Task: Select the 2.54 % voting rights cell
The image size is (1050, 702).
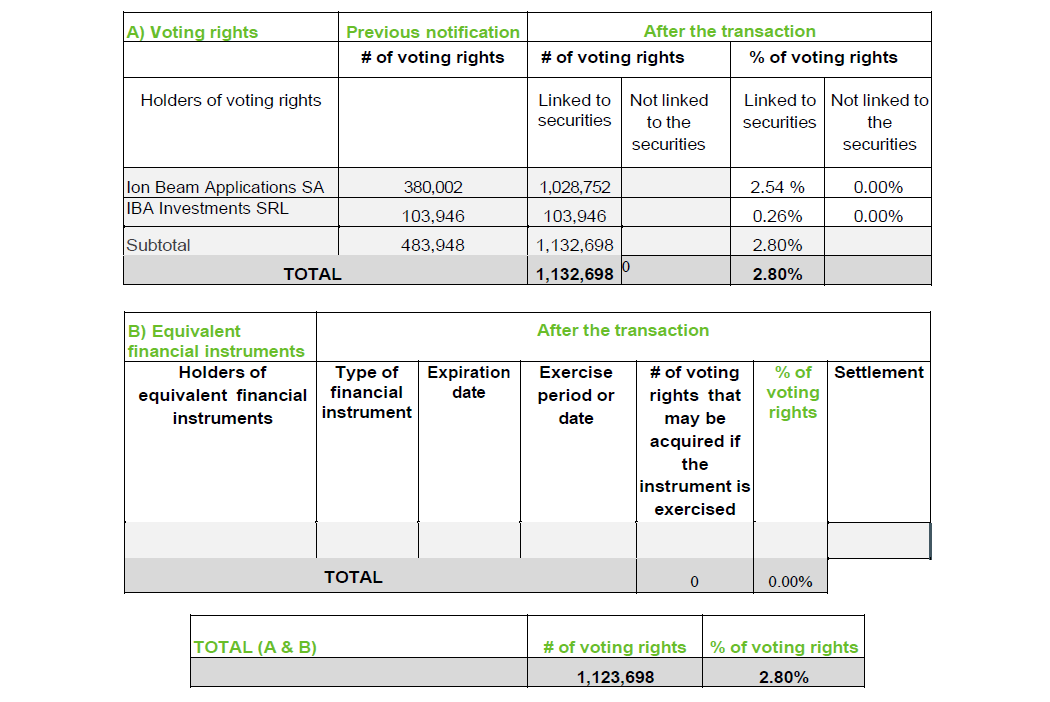Action: tap(777, 187)
